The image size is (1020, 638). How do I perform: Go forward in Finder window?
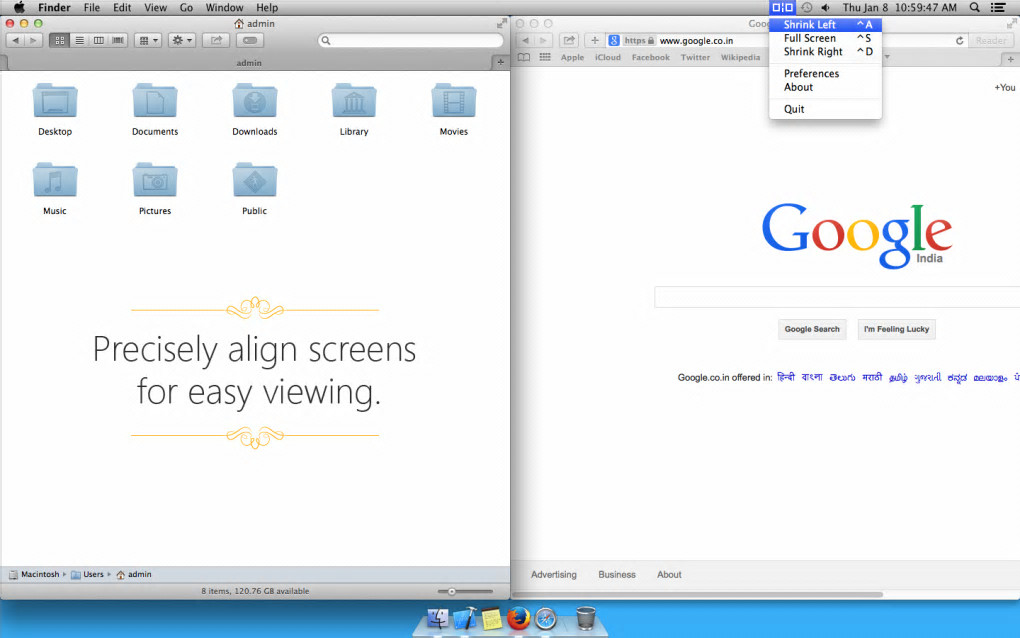coord(33,40)
